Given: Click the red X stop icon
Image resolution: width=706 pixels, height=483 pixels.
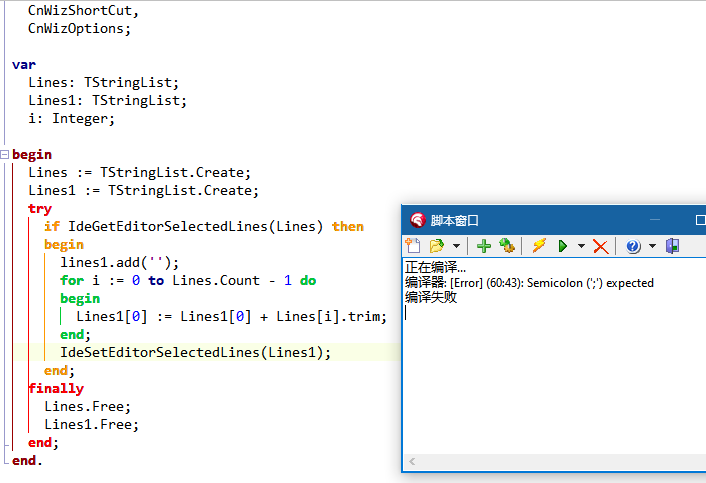Looking at the screenshot, I should (x=600, y=246).
